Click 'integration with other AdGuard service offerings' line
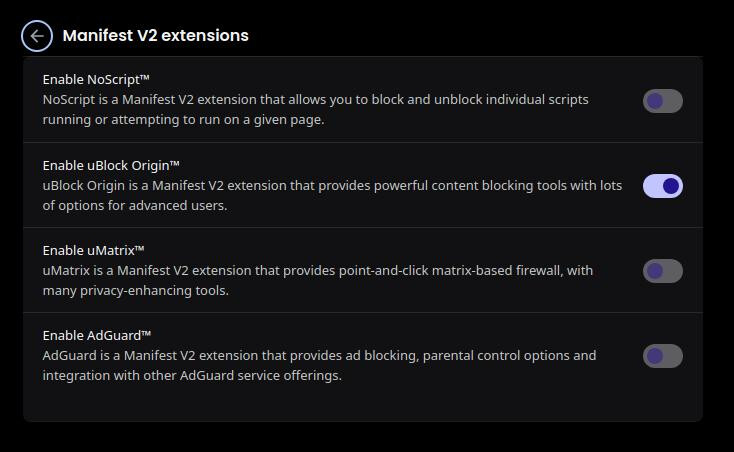This screenshot has width=734, height=452. [192, 376]
